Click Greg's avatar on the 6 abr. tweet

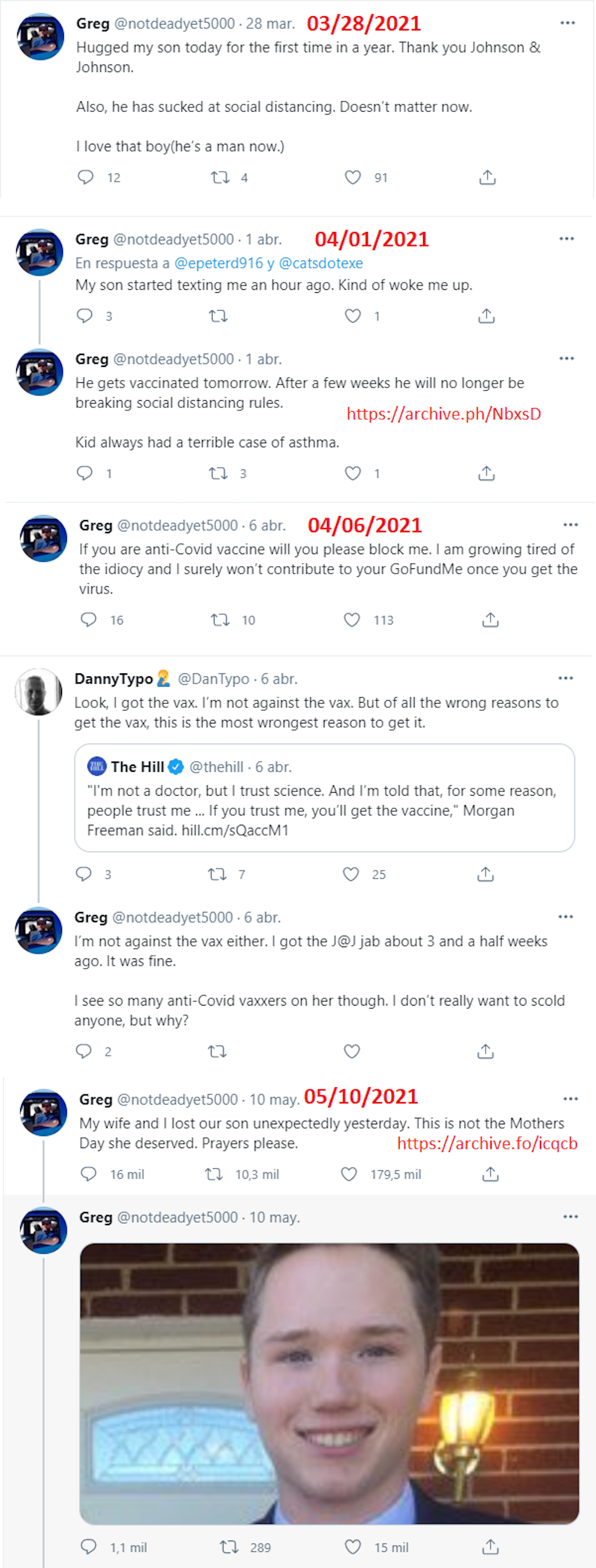[x=43, y=538]
